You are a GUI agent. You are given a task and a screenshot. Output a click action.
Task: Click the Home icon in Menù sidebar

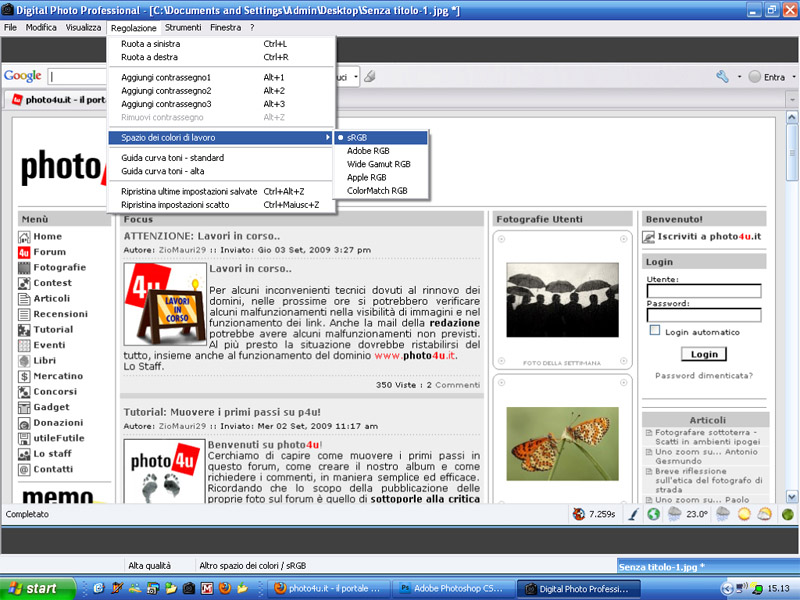(24, 237)
